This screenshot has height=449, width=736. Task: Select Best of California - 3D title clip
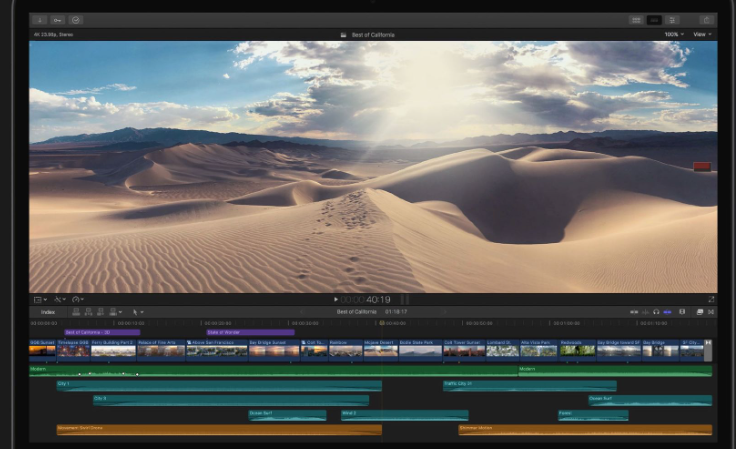102,332
